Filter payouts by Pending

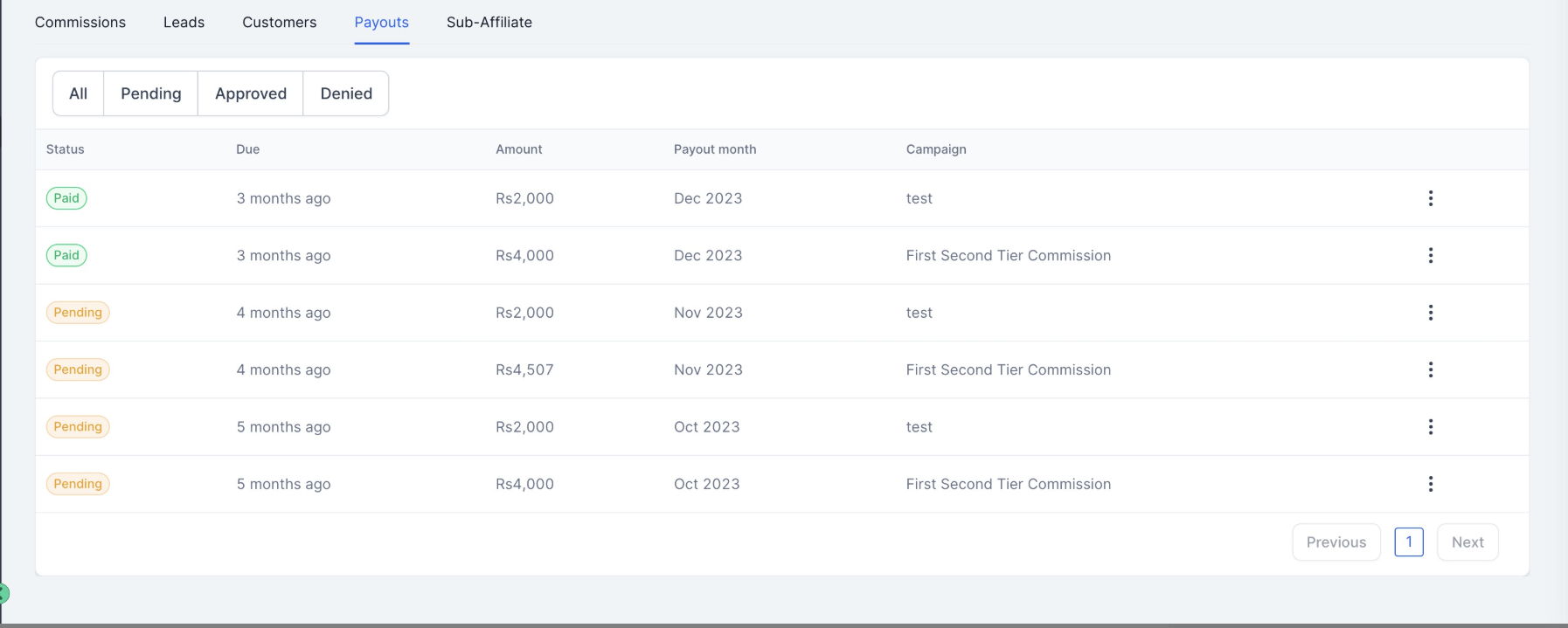pyautogui.click(x=151, y=93)
